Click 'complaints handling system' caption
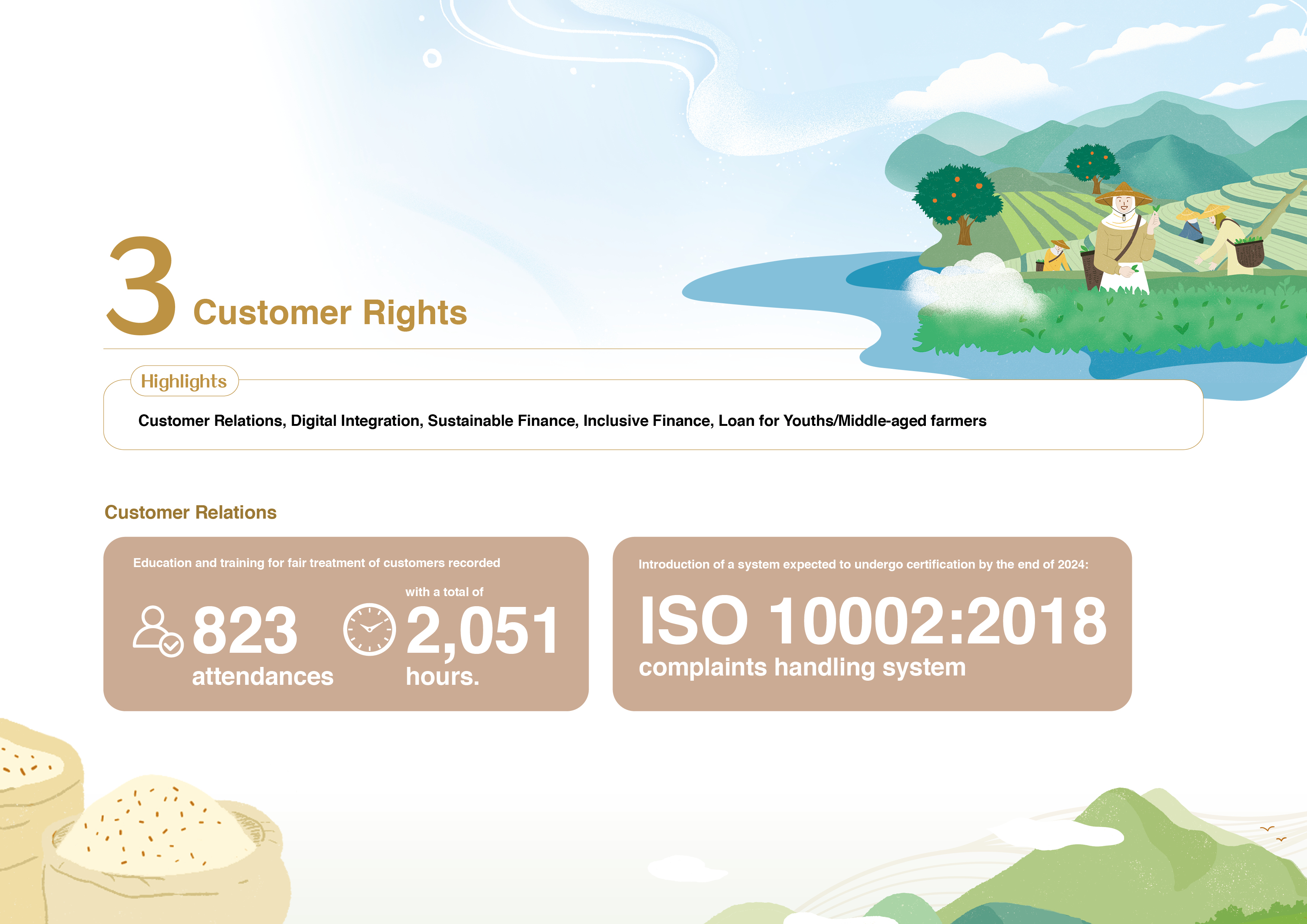1307x924 pixels. [x=802, y=667]
